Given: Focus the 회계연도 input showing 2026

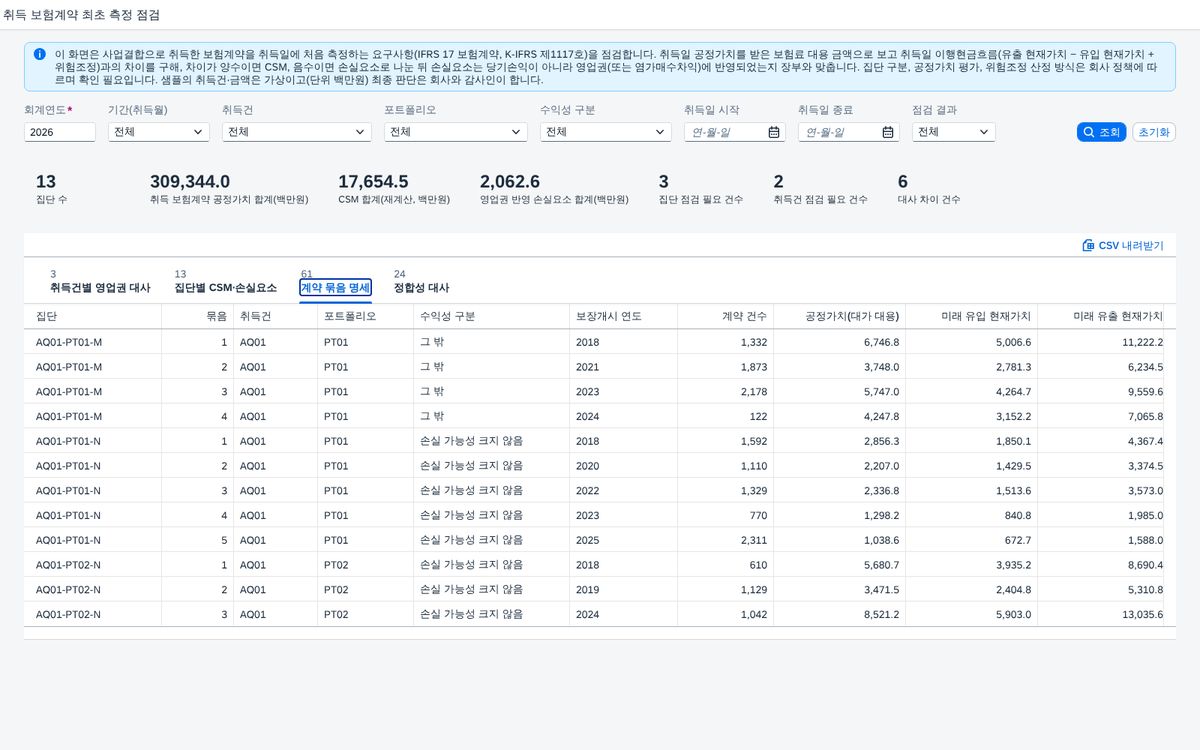Looking at the screenshot, I should coord(60,132).
